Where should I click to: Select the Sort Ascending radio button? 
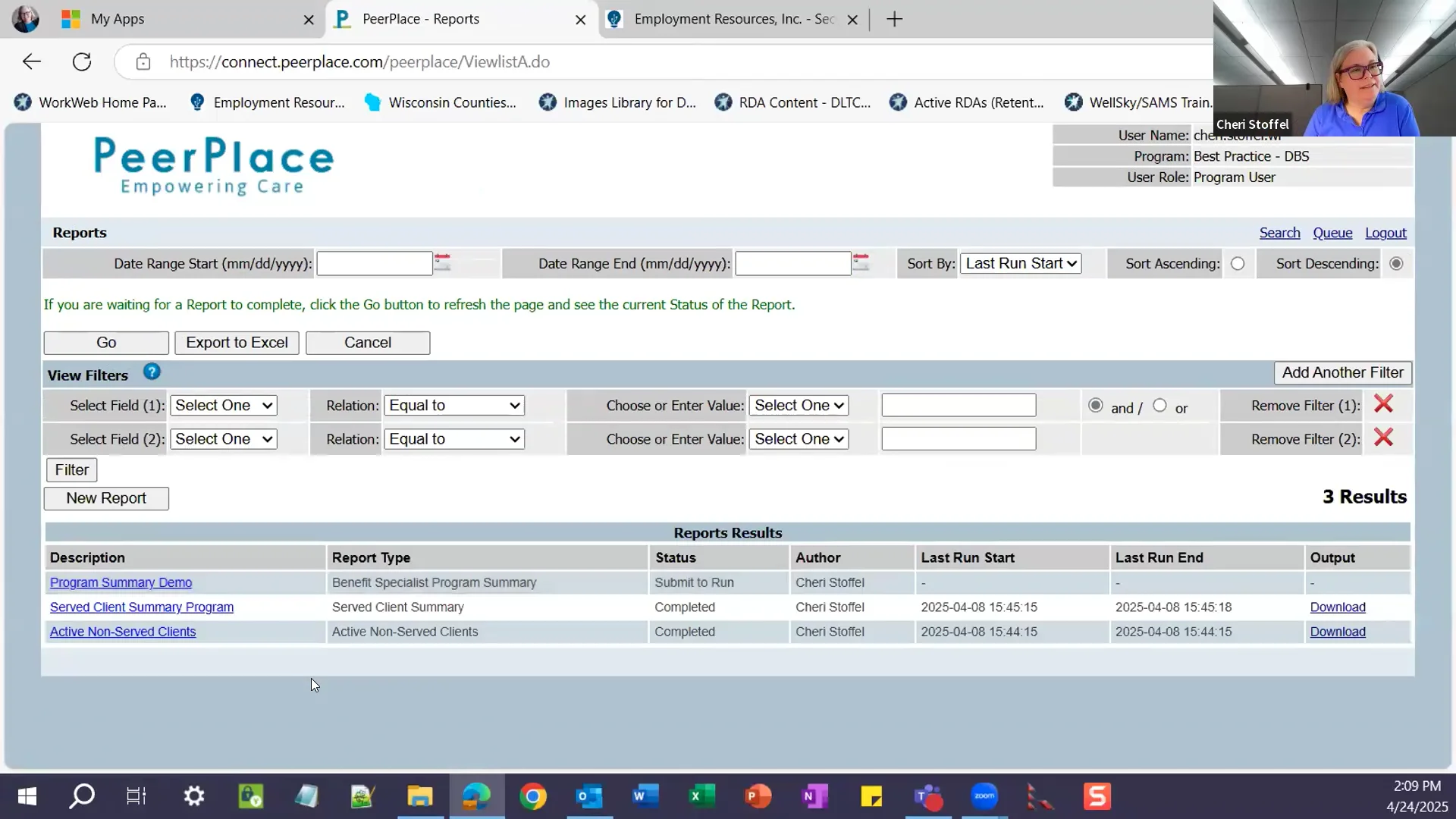coord(1238,264)
